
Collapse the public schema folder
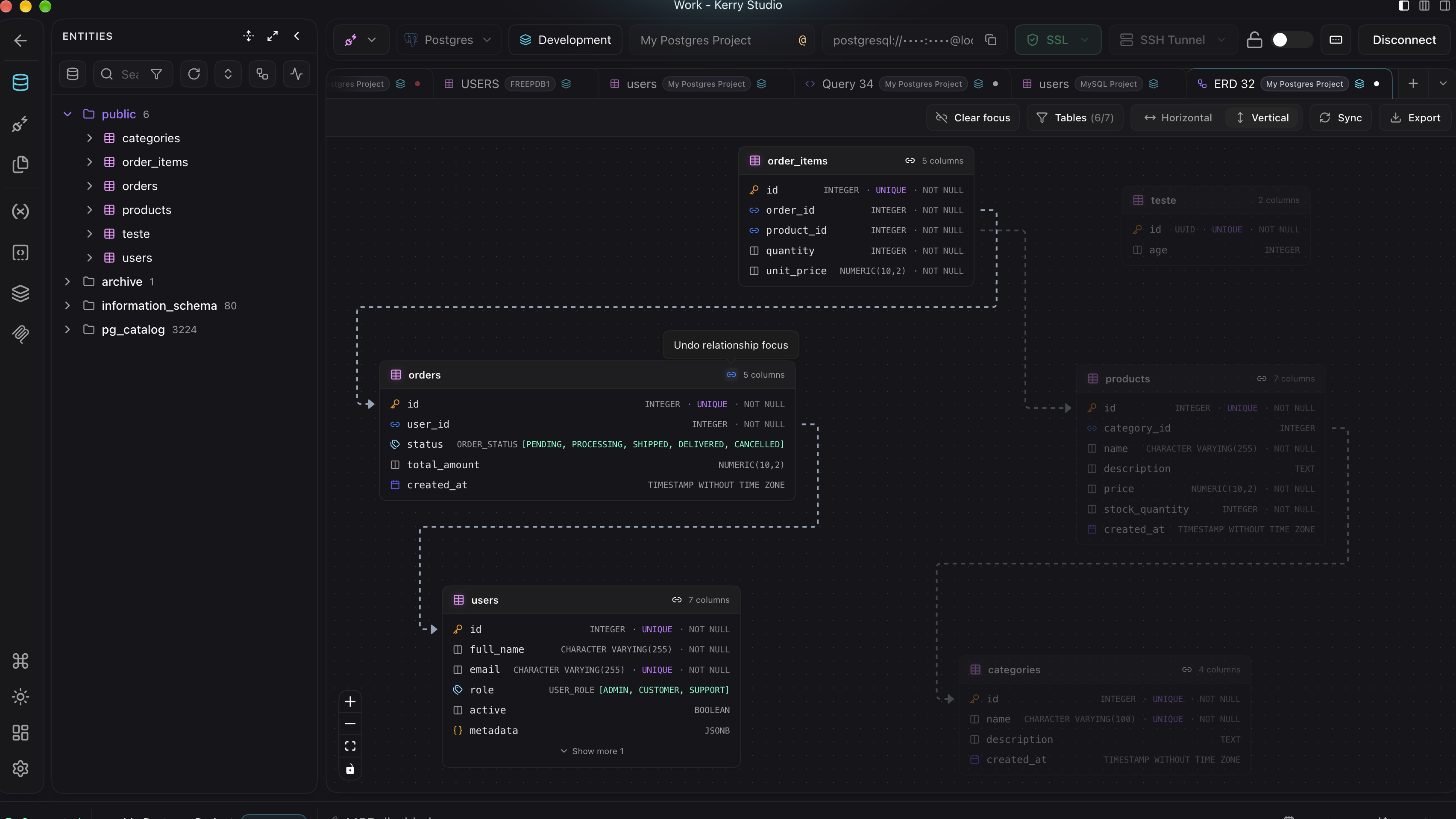(67, 114)
